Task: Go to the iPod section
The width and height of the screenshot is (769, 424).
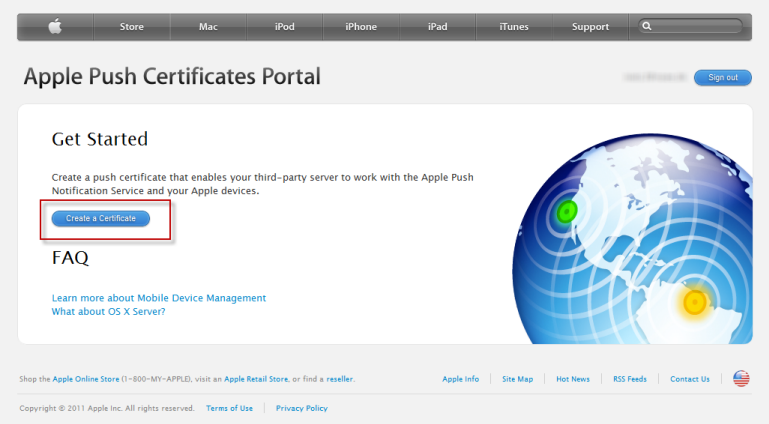Action: click(x=284, y=27)
